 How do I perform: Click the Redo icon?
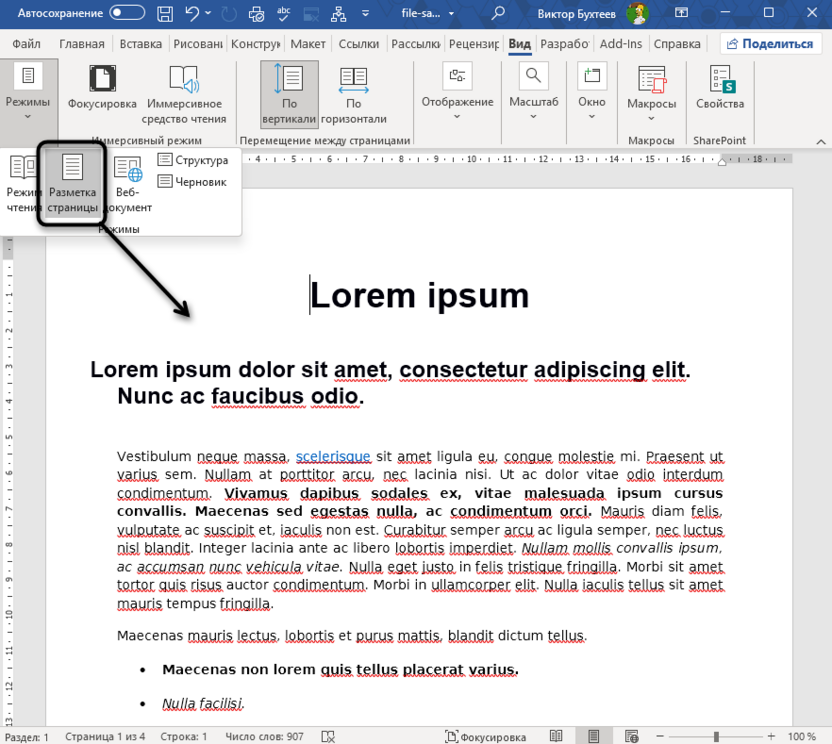pyautogui.click(x=229, y=13)
